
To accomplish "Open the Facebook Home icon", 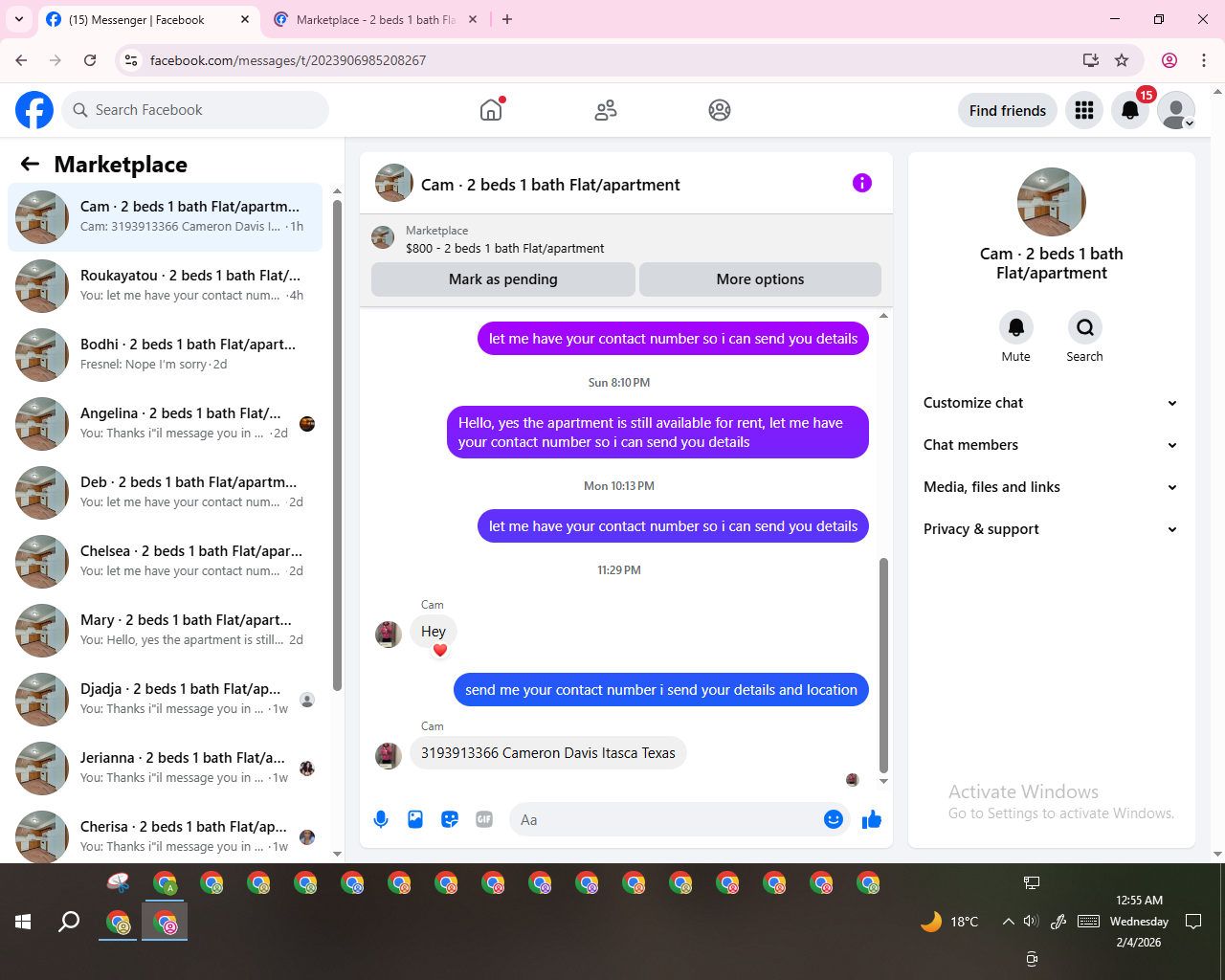I will point(491,110).
